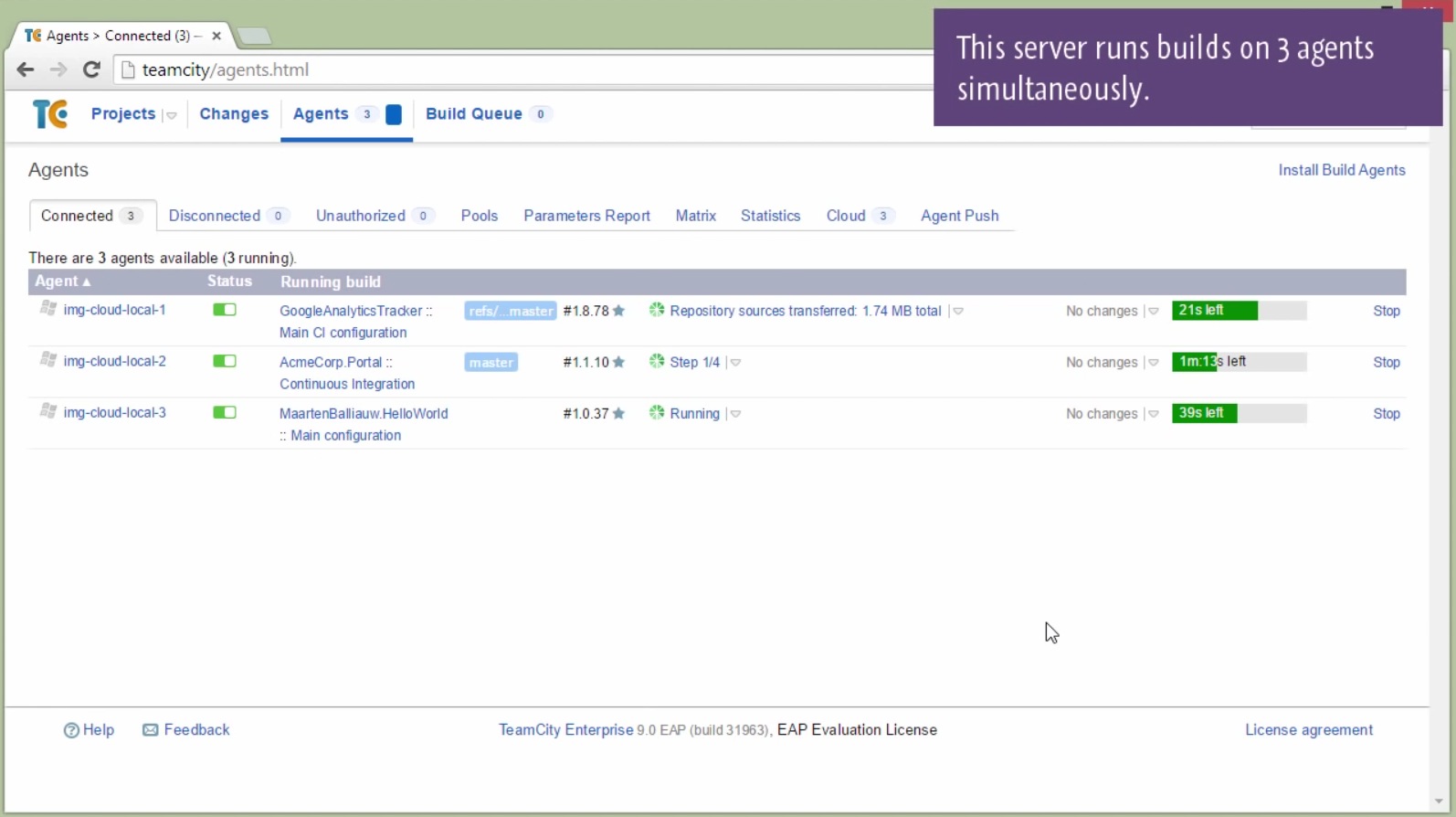The width and height of the screenshot is (1456, 817).
Task: Click the favorite star for build #1.8.78
Action: click(x=619, y=311)
